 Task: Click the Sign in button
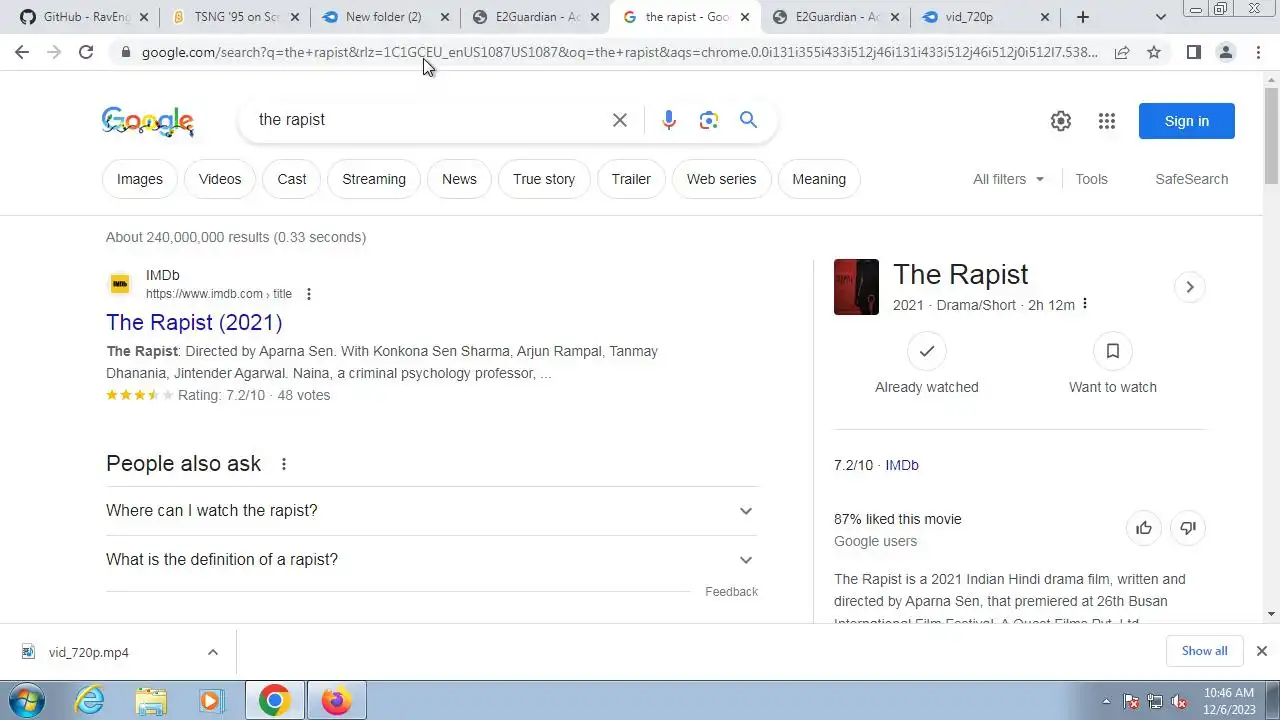[x=1187, y=121]
